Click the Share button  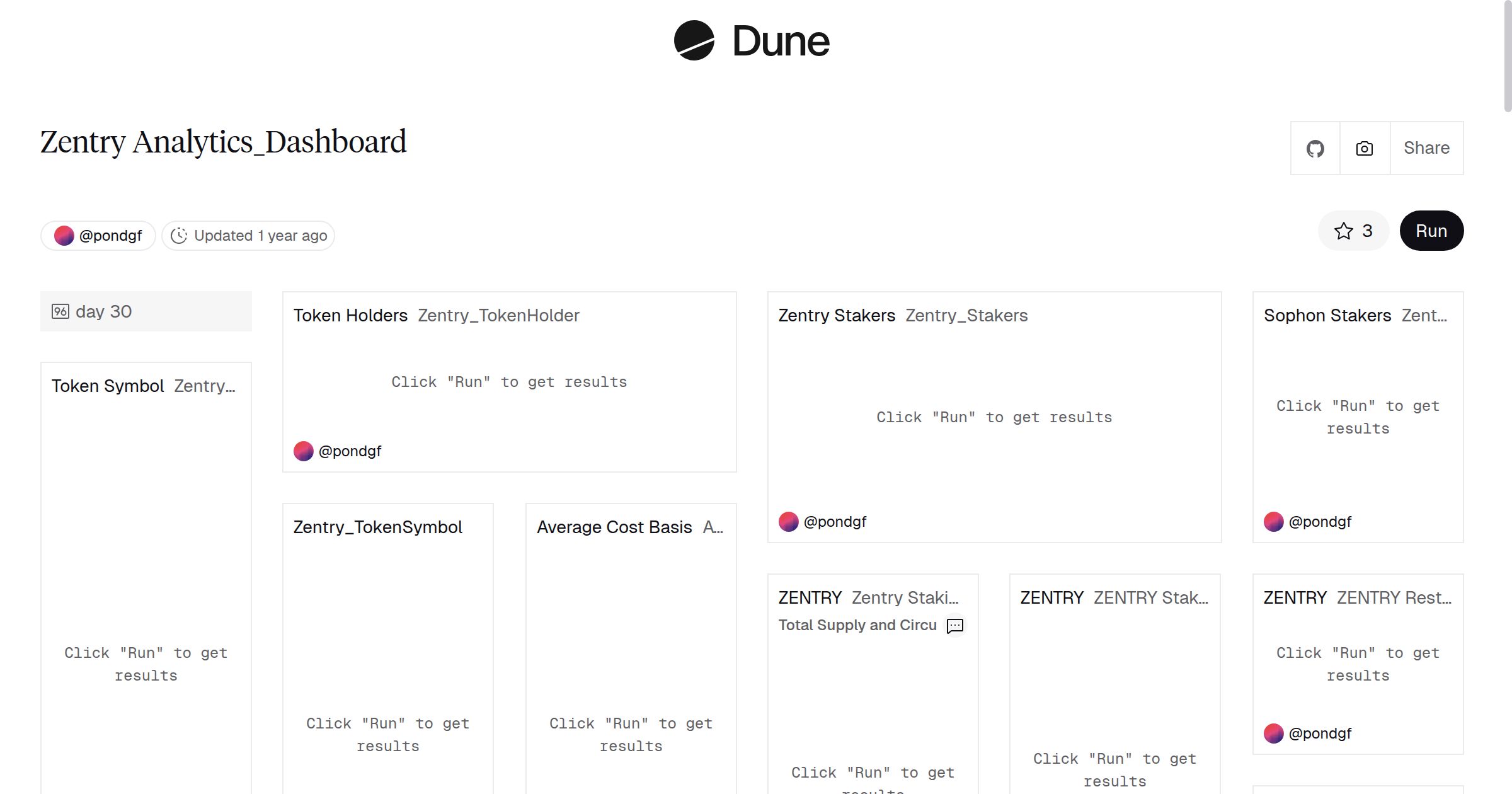click(1426, 149)
